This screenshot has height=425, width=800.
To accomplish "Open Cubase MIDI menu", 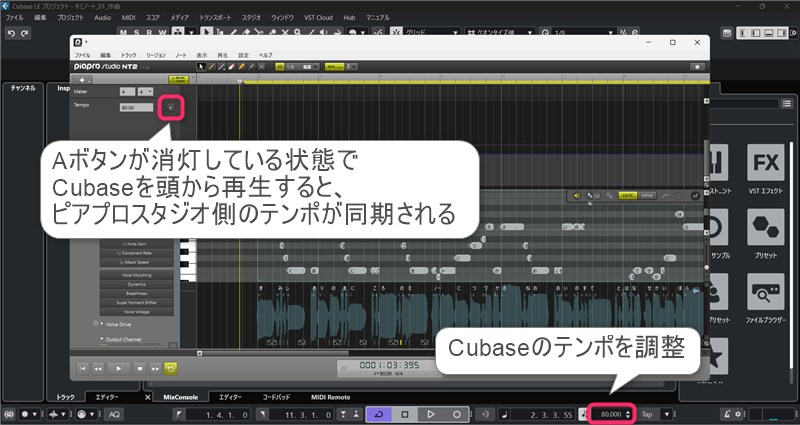I will (x=128, y=17).
